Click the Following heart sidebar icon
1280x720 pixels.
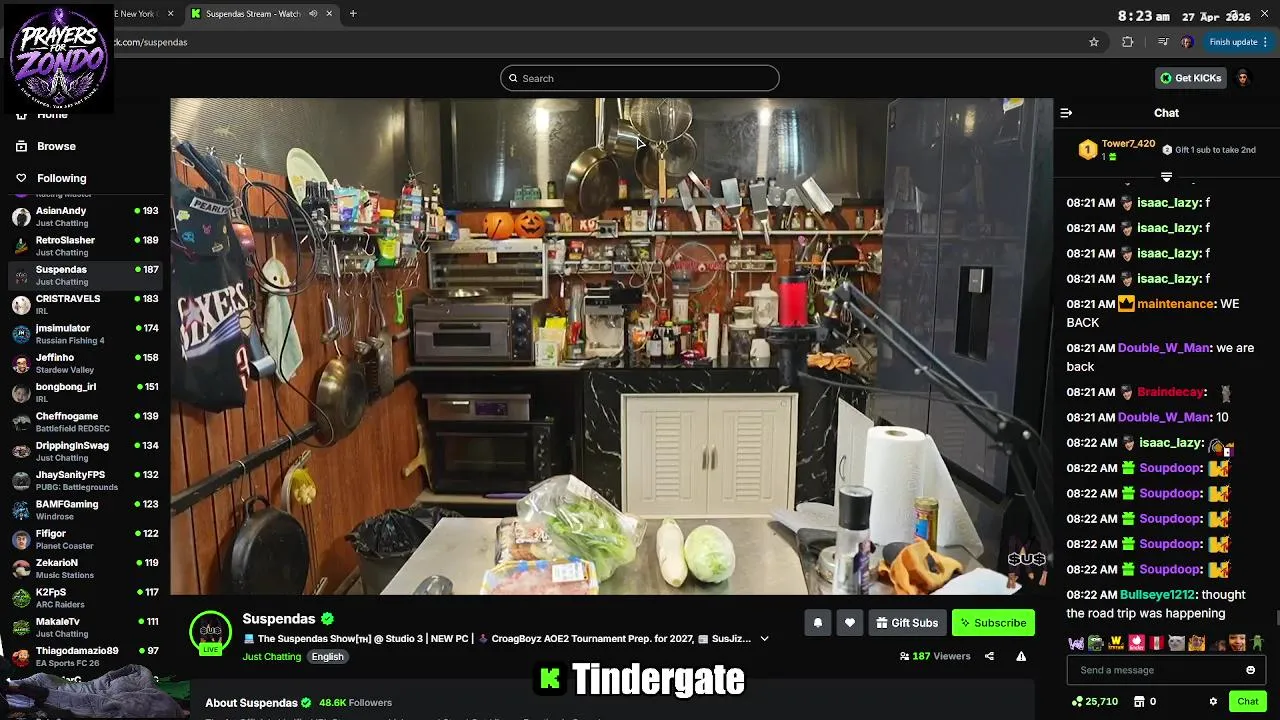(x=21, y=178)
